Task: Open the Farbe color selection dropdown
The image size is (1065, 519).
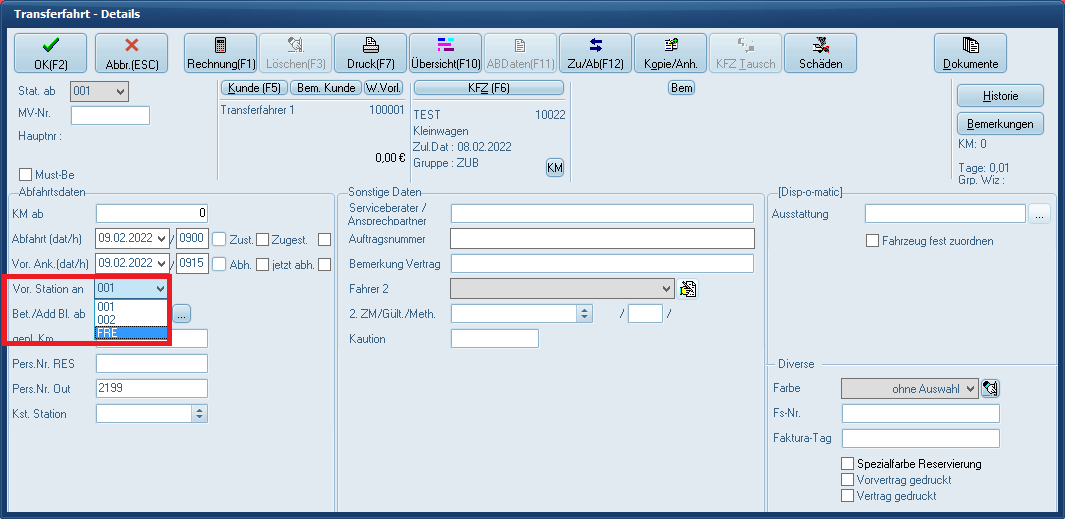Action: coord(971,388)
